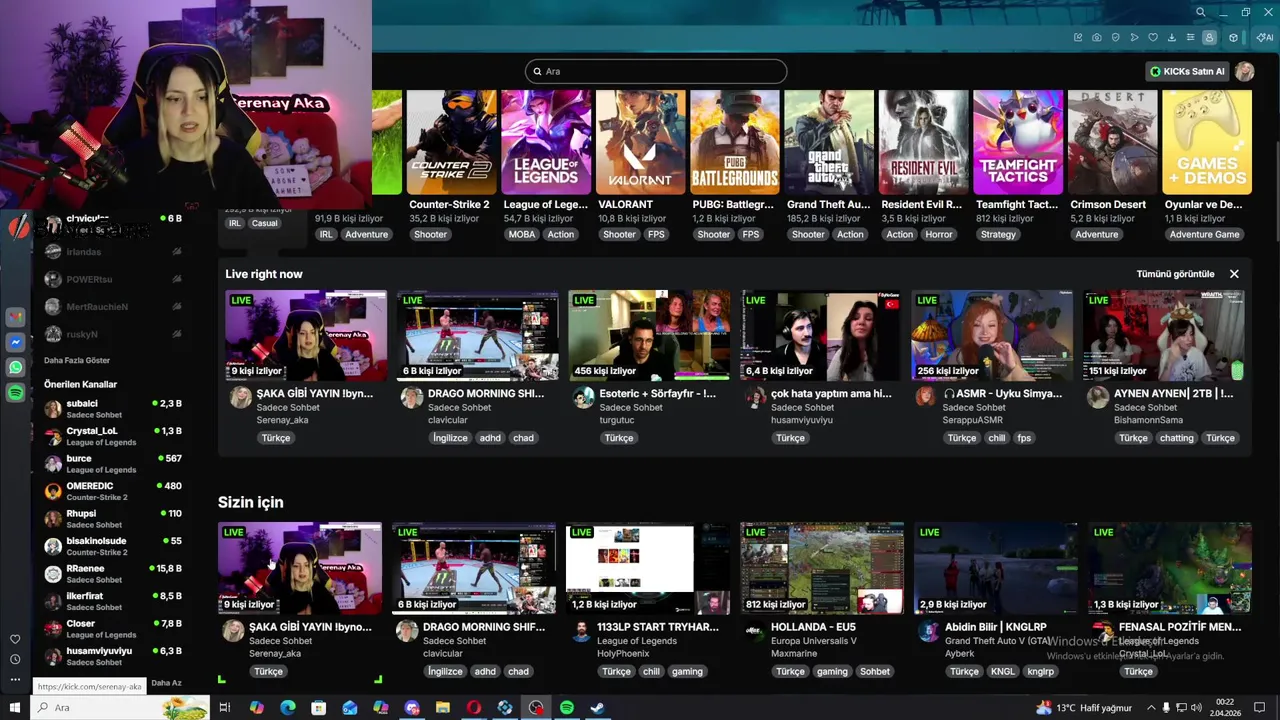Open bookmarks heart icon in browser toolbar
This screenshot has width=1280, height=720.
1153,38
